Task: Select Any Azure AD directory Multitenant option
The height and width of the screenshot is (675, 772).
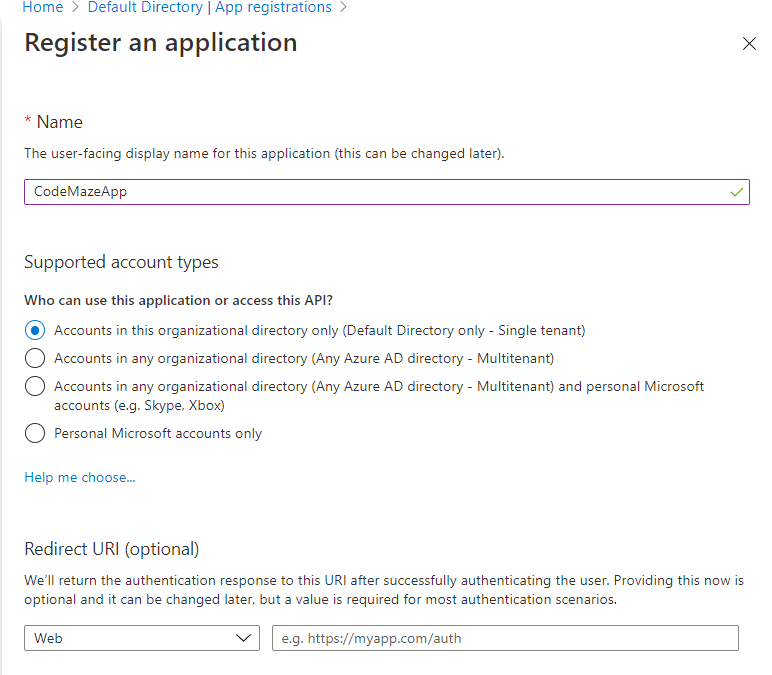Action: tap(35, 358)
